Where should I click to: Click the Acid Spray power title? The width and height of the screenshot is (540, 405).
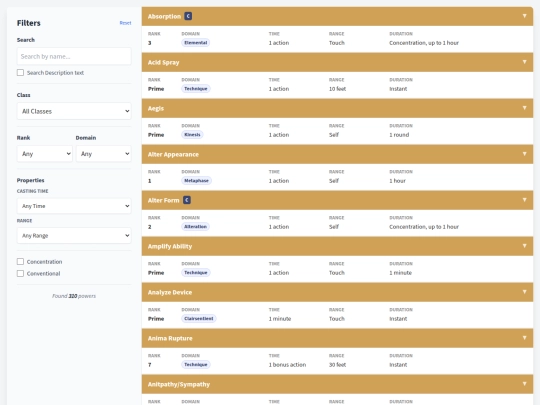pyautogui.click(x=164, y=63)
